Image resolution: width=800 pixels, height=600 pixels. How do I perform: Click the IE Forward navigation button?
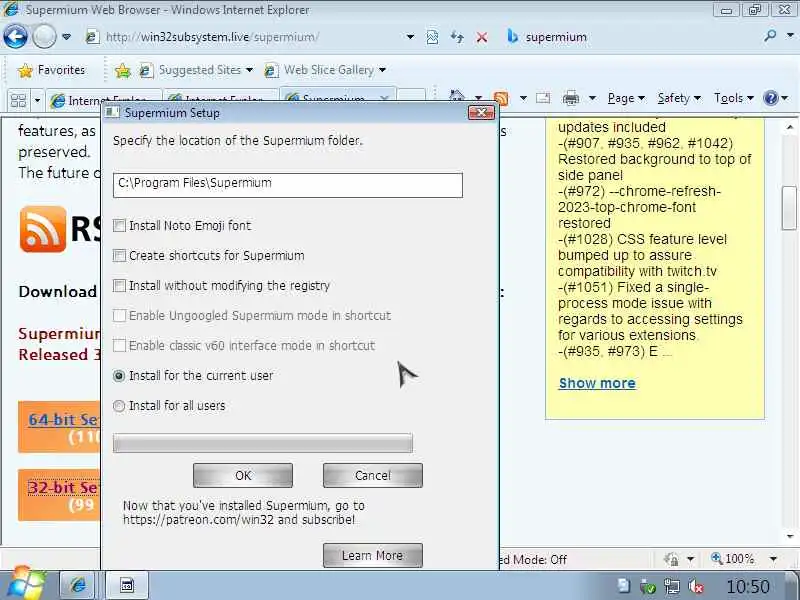tap(44, 37)
